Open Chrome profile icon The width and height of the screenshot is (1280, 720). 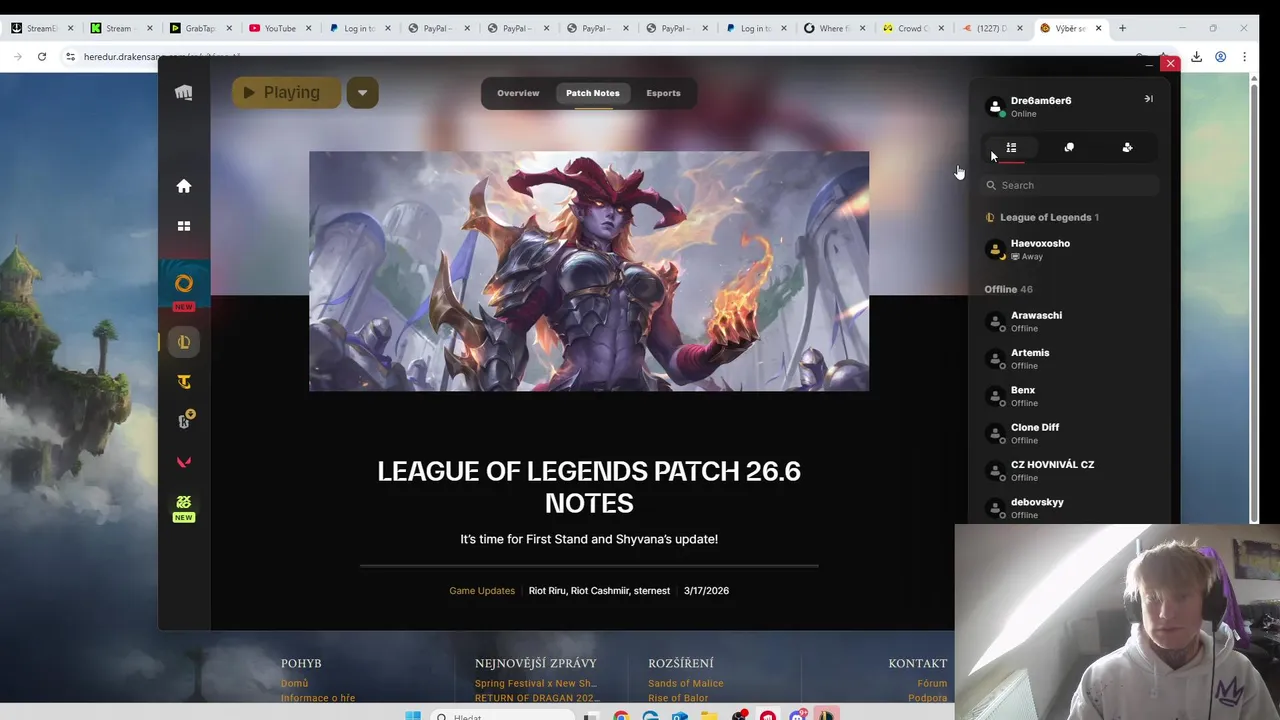(x=1220, y=57)
